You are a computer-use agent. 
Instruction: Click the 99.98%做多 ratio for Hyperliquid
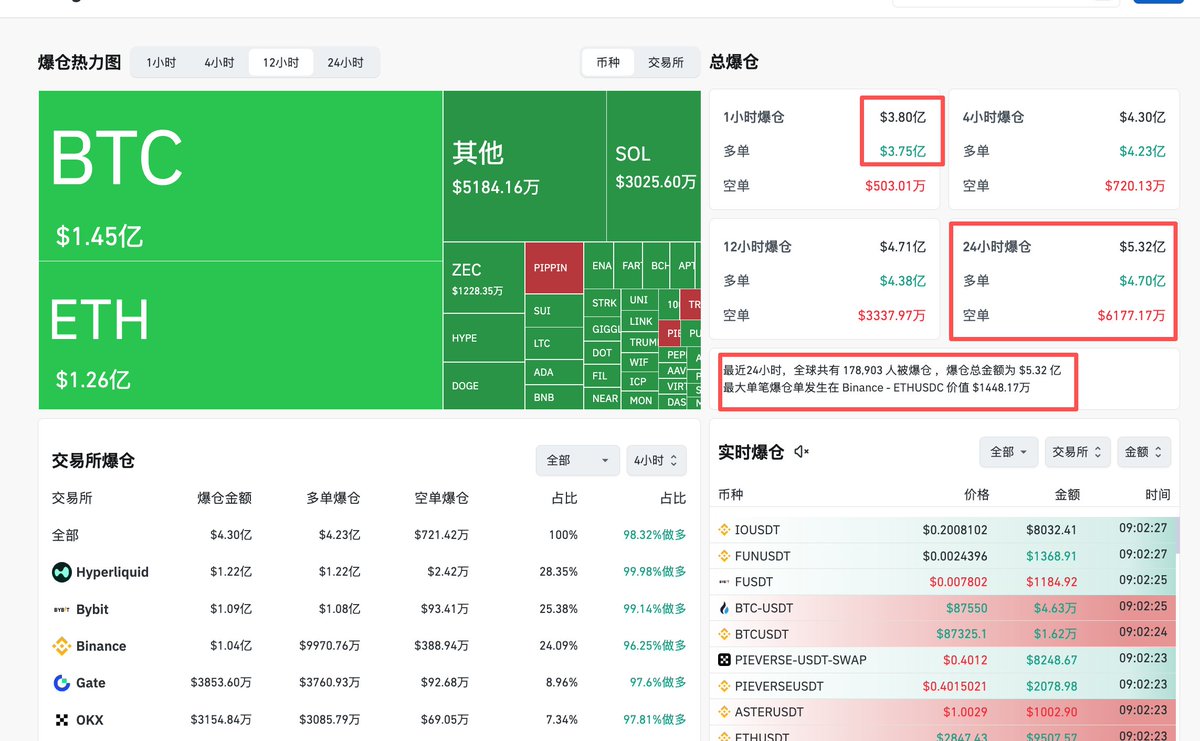(x=655, y=572)
